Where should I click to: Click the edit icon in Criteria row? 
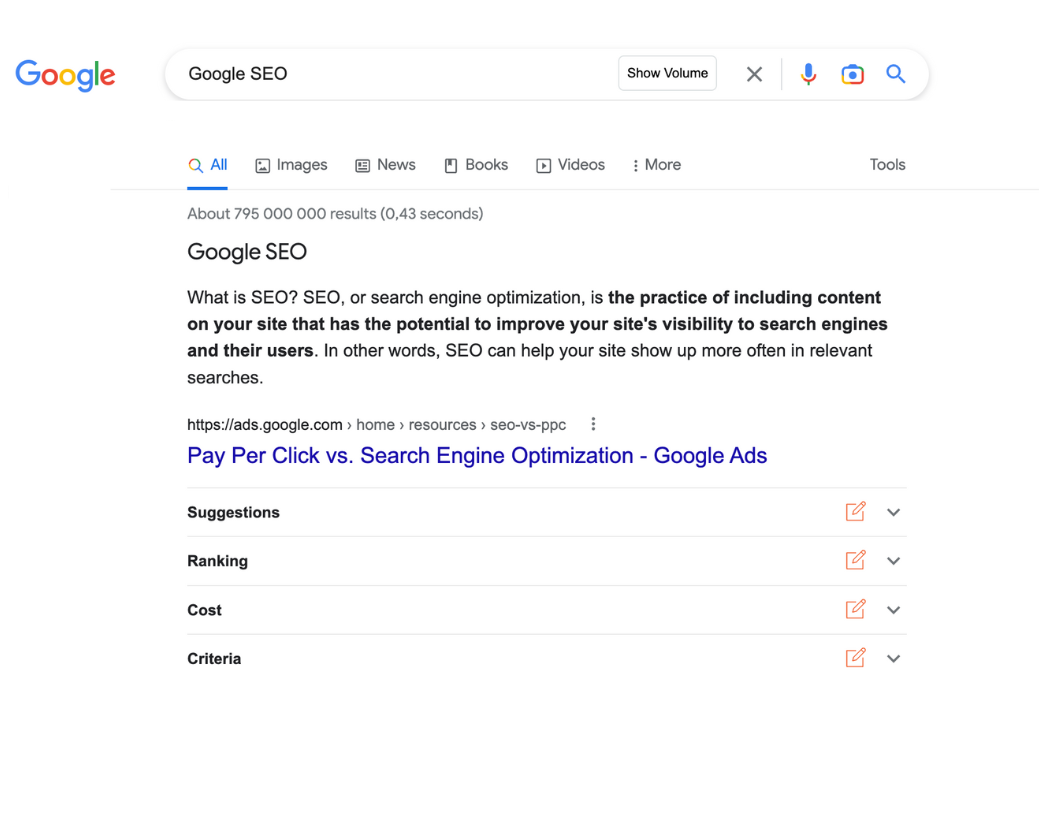click(x=855, y=658)
